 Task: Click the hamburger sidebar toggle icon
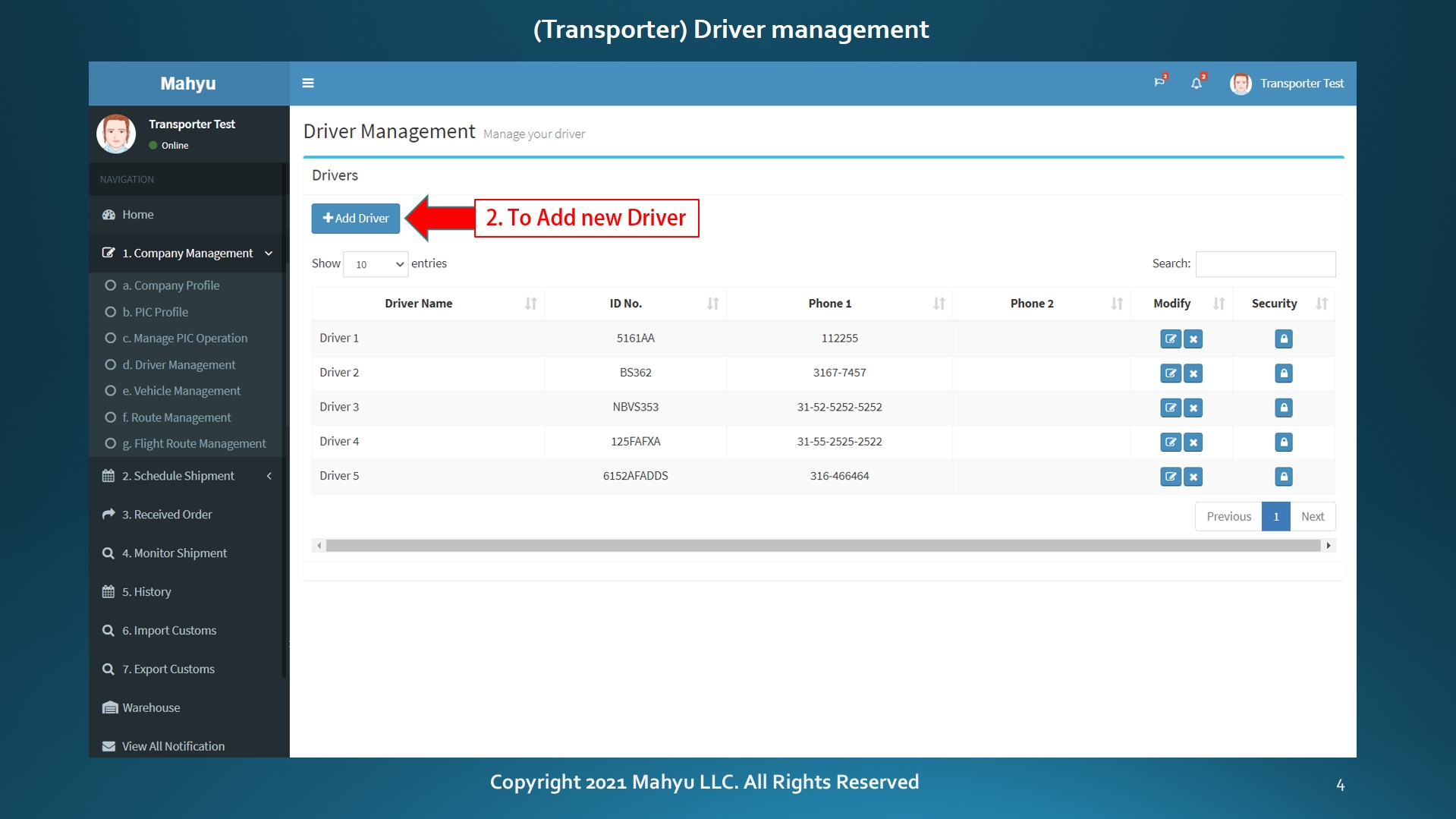308,83
